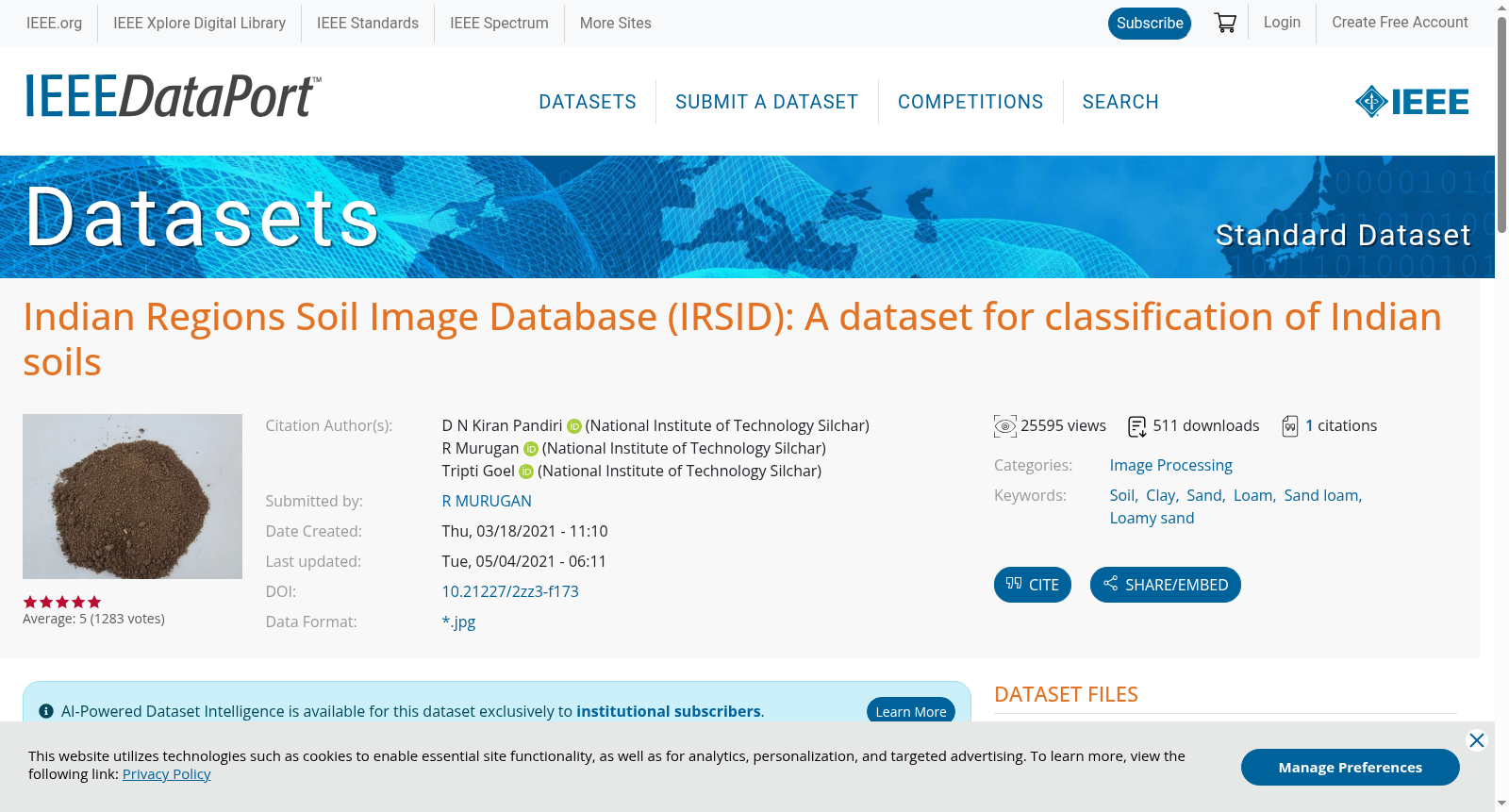This screenshot has height=812, width=1509.
Task: Click the *.jpg data format link
Action: coord(458,622)
